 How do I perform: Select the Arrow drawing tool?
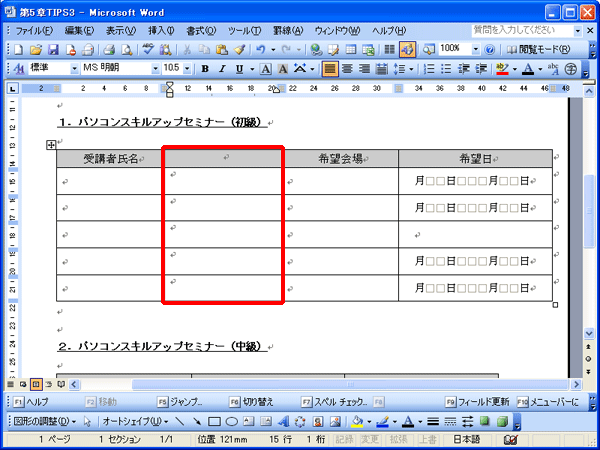[197, 422]
